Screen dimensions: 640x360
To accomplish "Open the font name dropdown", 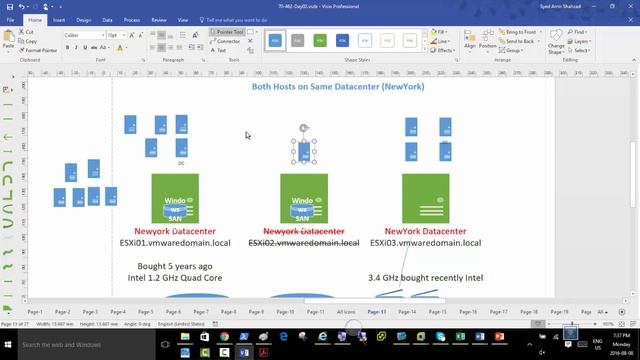I will click(103, 36).
